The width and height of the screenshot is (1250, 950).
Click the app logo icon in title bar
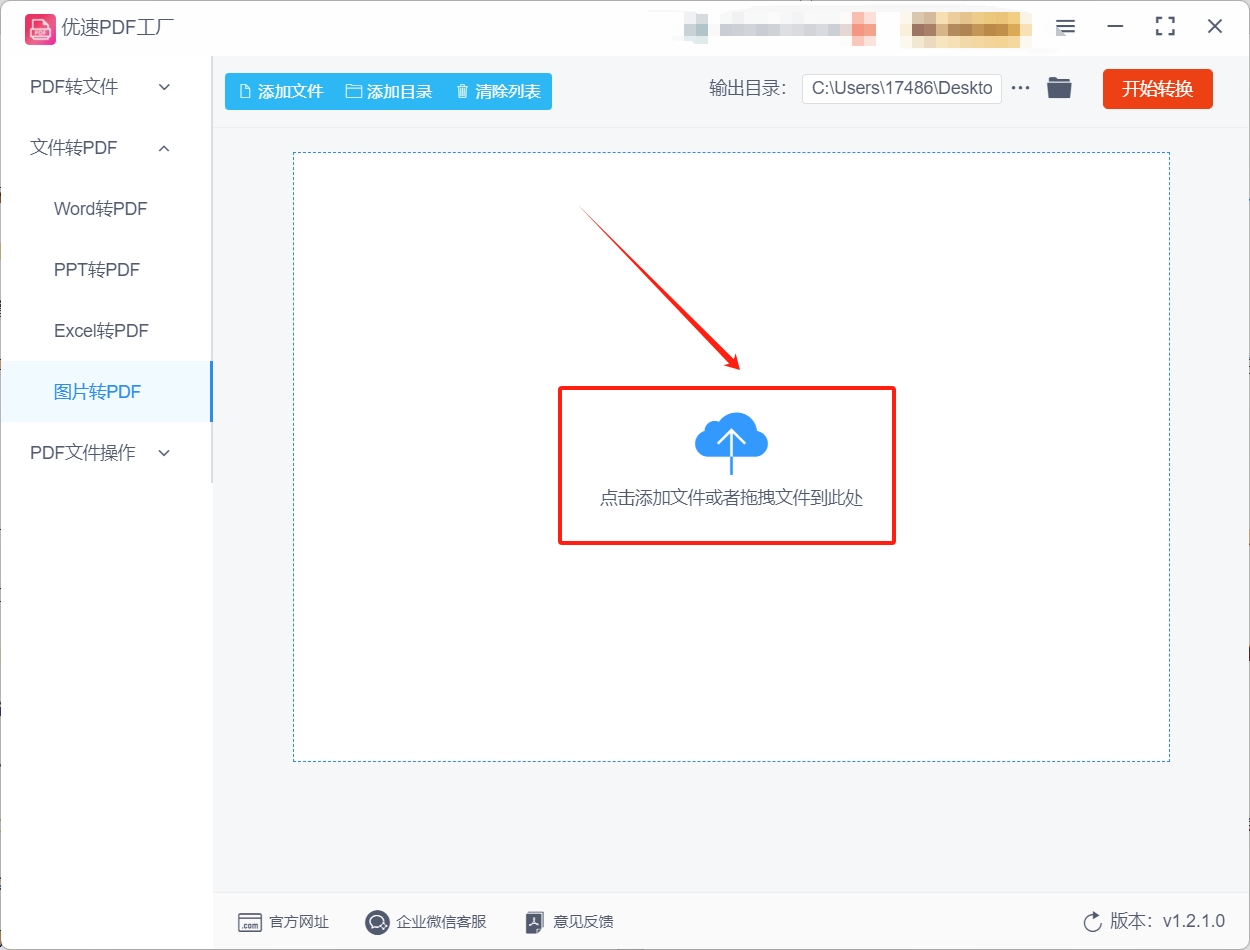pyautogui.click(x=40, y=28)
